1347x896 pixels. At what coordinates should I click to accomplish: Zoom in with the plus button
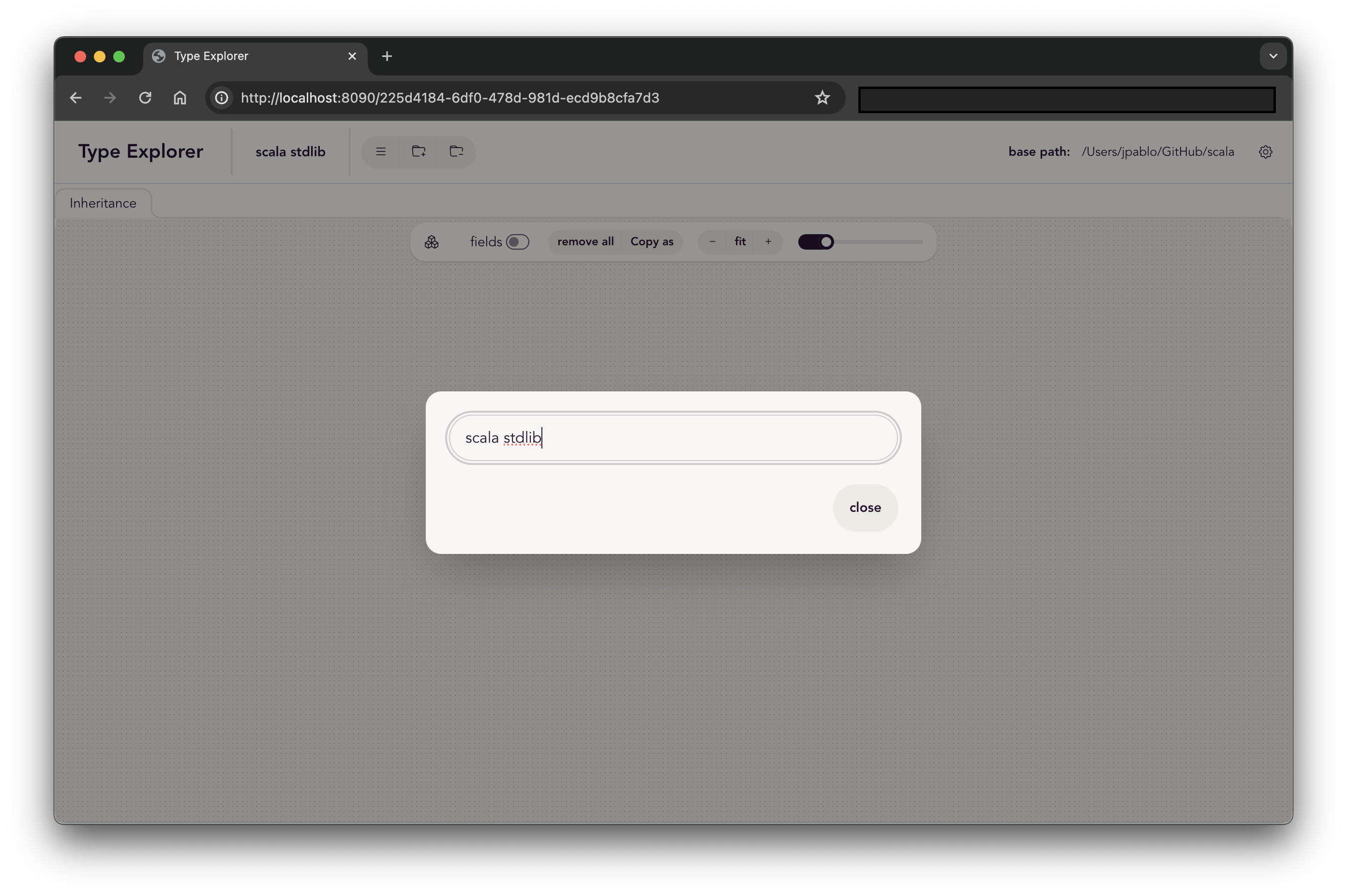point(768,242)
